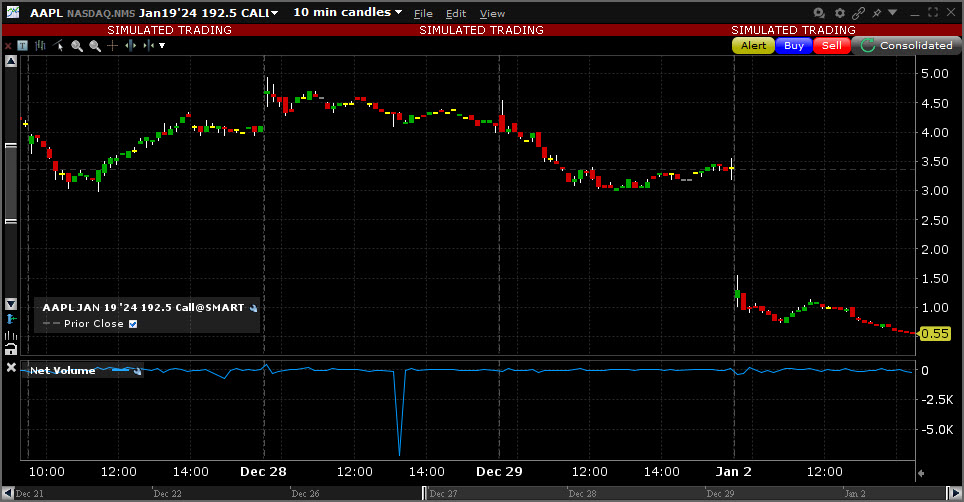
Task: Select the text annotation T tool
Action: click(x=23, y=45)
